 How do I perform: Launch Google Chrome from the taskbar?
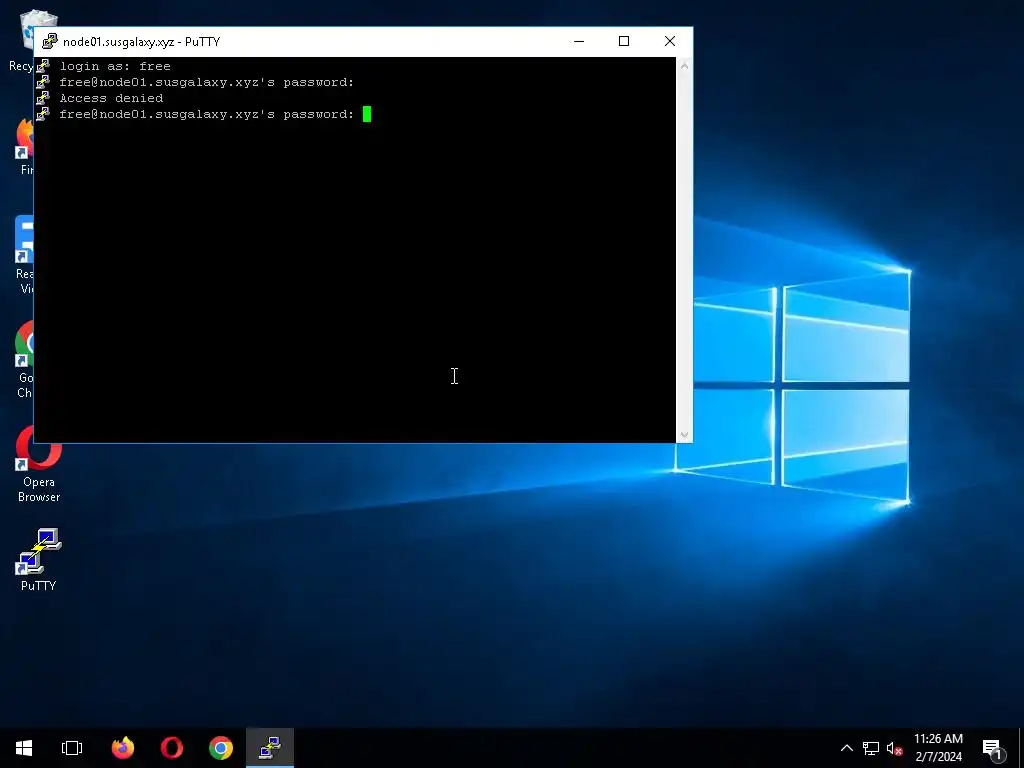(221, 748)
